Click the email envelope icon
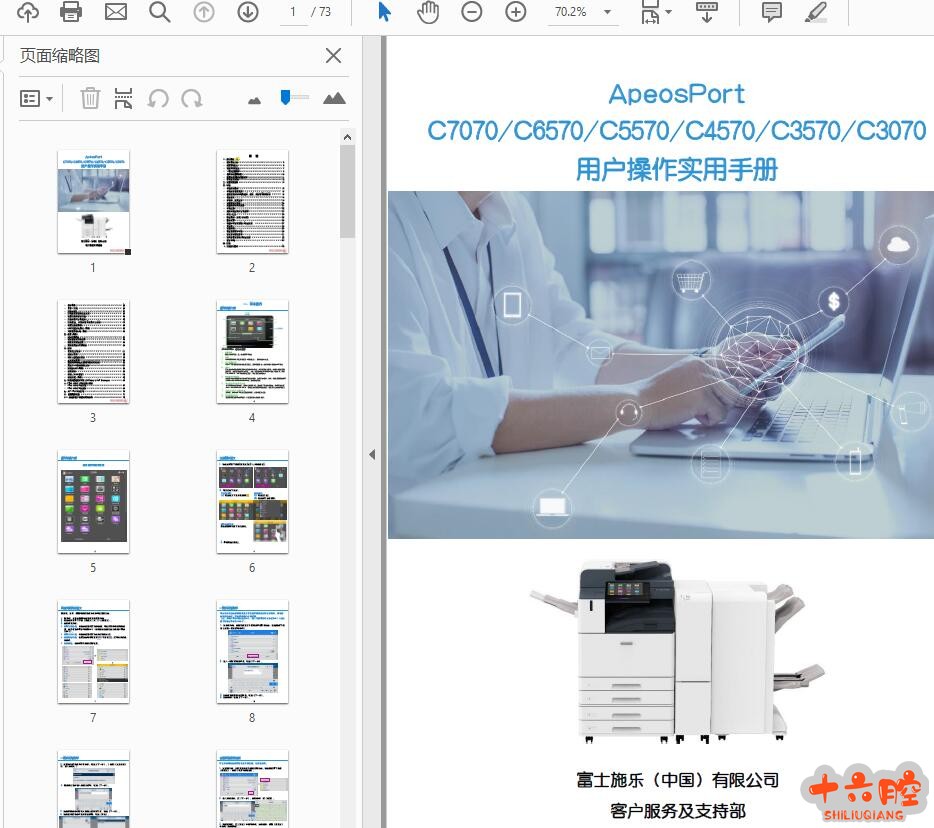Screen dimensions: 934x828 [x=116, y=12]
